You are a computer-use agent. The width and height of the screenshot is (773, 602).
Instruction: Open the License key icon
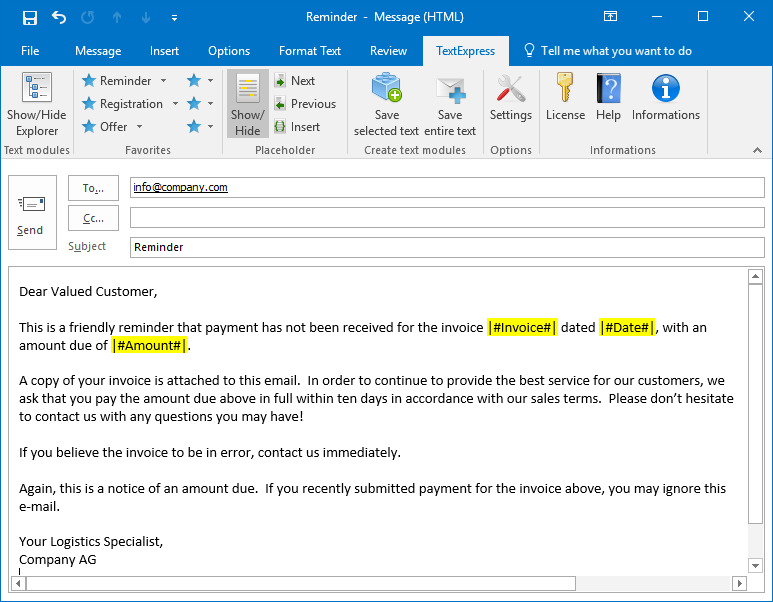click(565, 91)
